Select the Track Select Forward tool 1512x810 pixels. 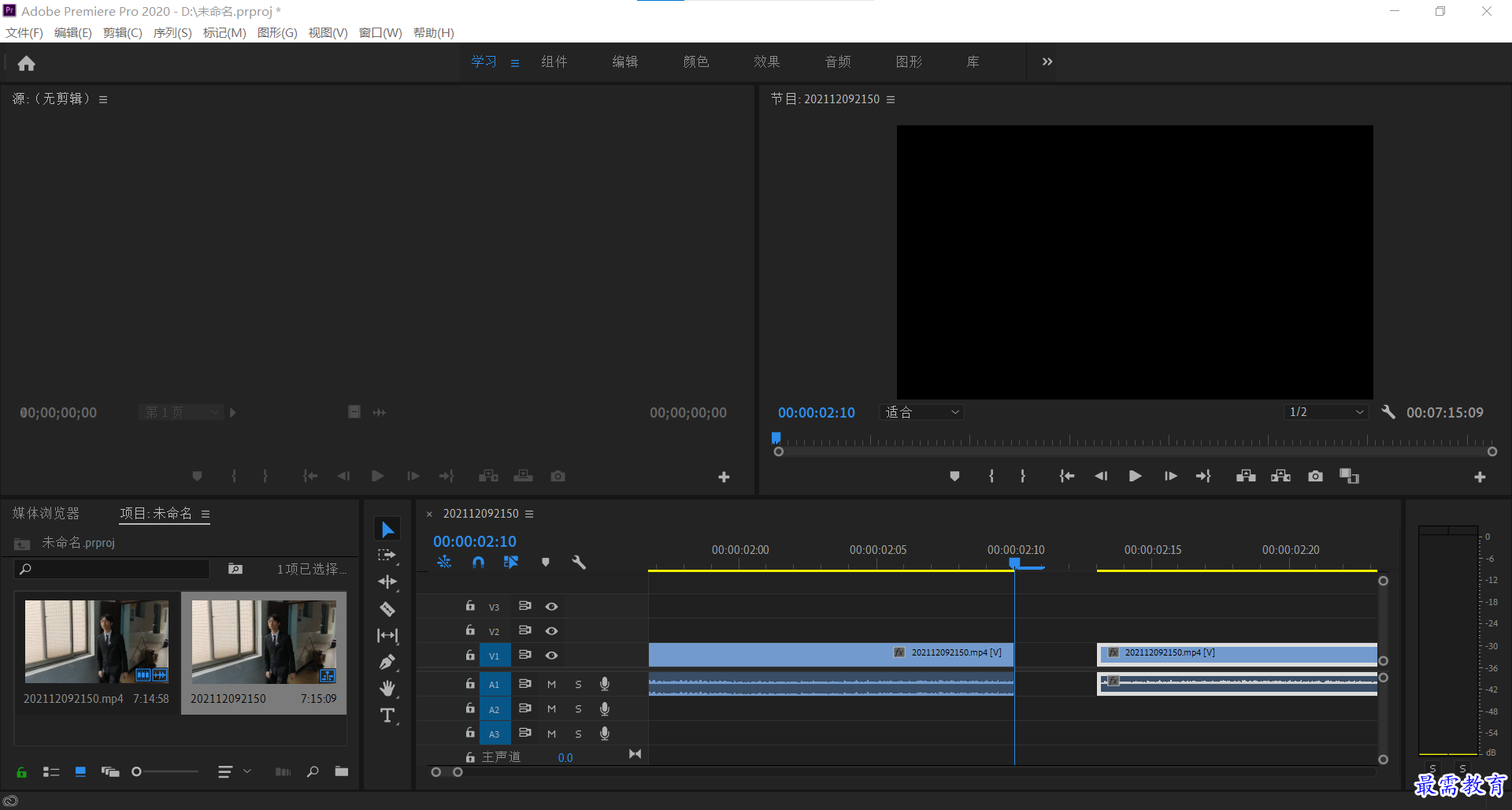[x=387, y=555]
